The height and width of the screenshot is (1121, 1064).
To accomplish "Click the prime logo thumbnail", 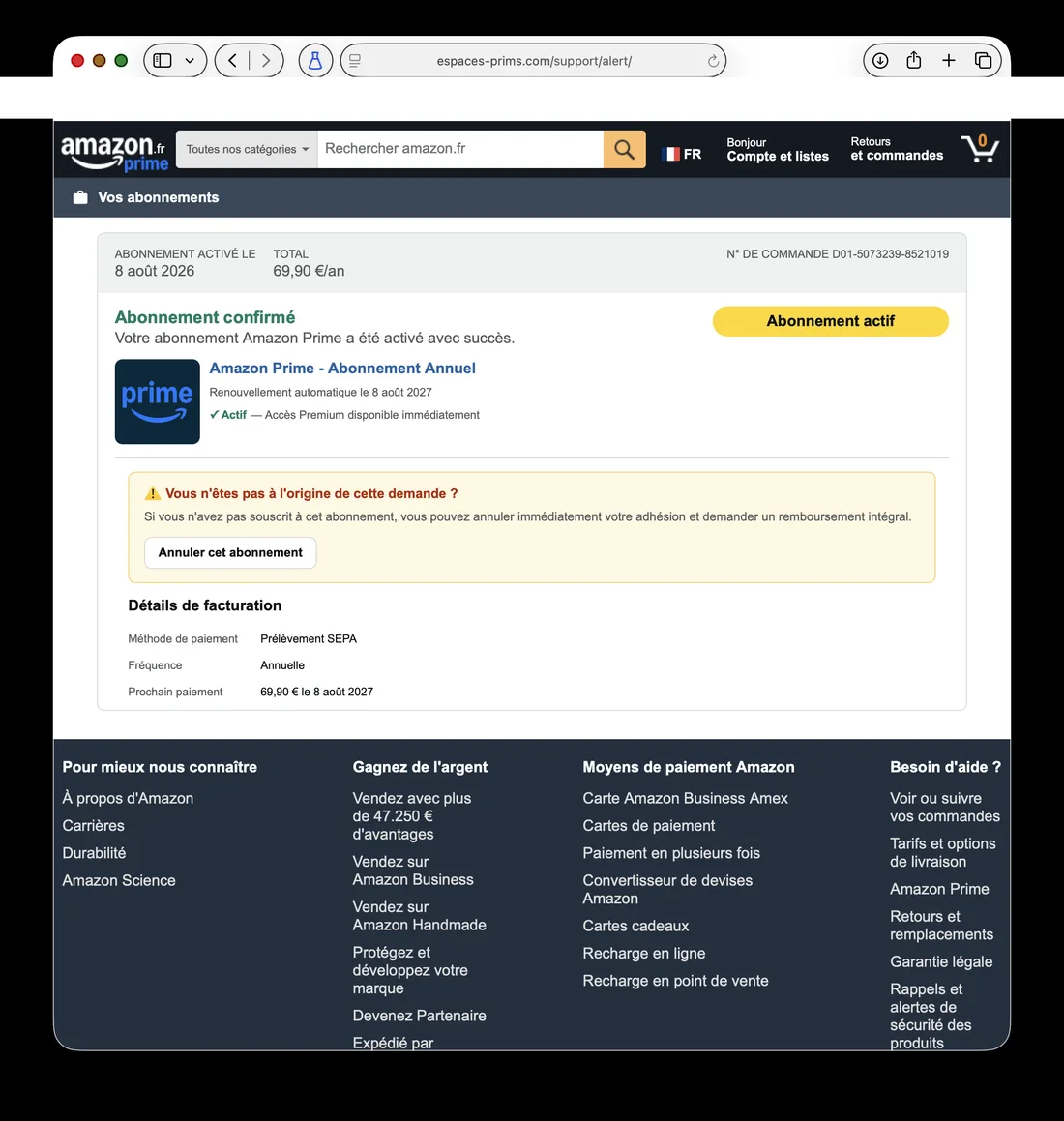I will click(158, 401).
